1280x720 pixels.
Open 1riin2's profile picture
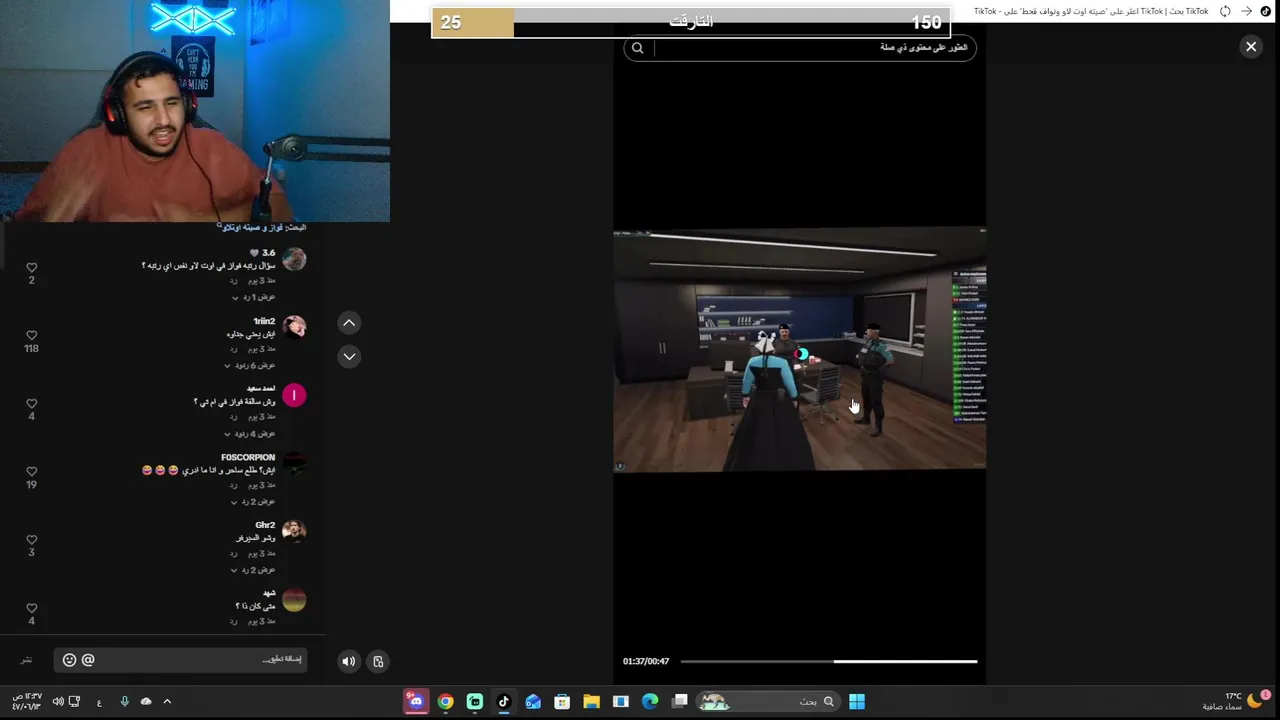[294, 327]
